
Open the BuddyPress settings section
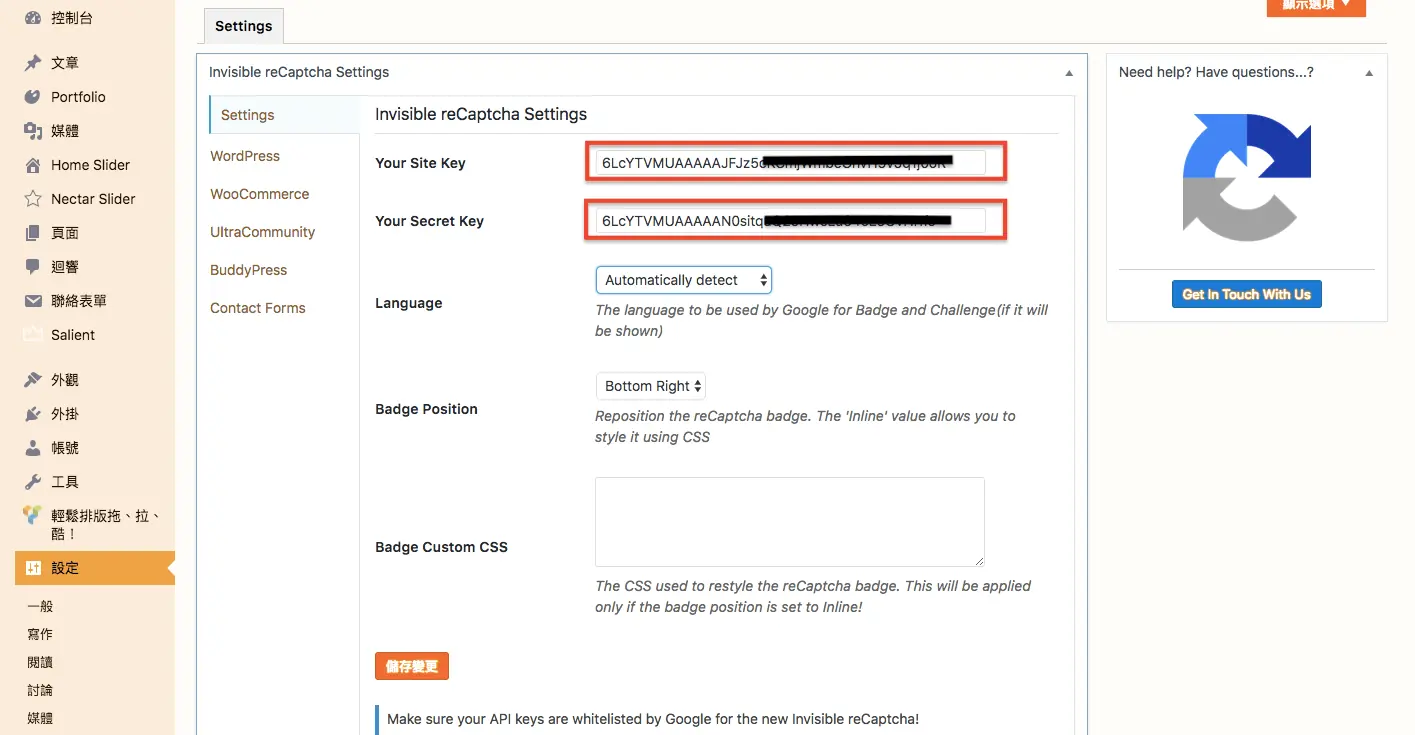[249, 270]
